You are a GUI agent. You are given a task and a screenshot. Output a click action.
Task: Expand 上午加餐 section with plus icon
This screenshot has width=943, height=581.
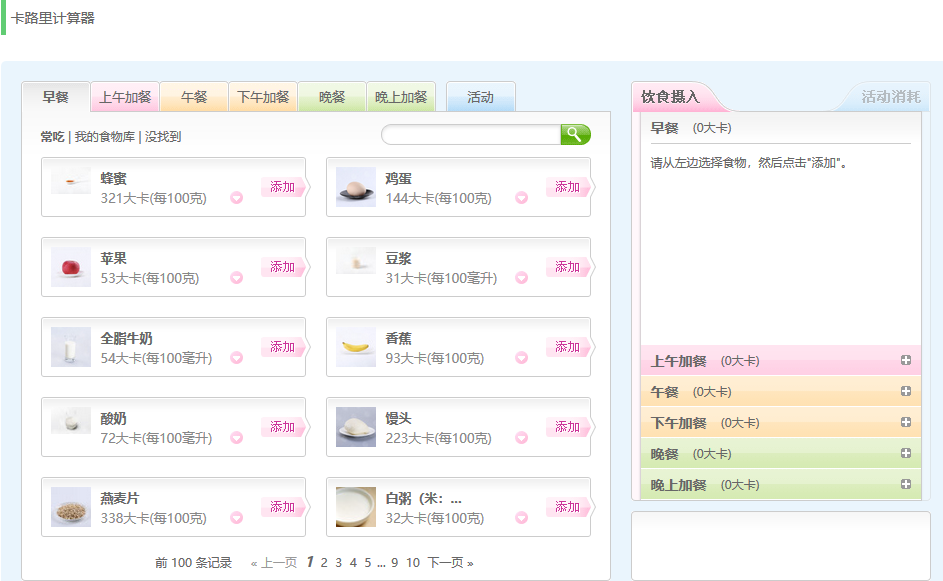pos(906,360)
